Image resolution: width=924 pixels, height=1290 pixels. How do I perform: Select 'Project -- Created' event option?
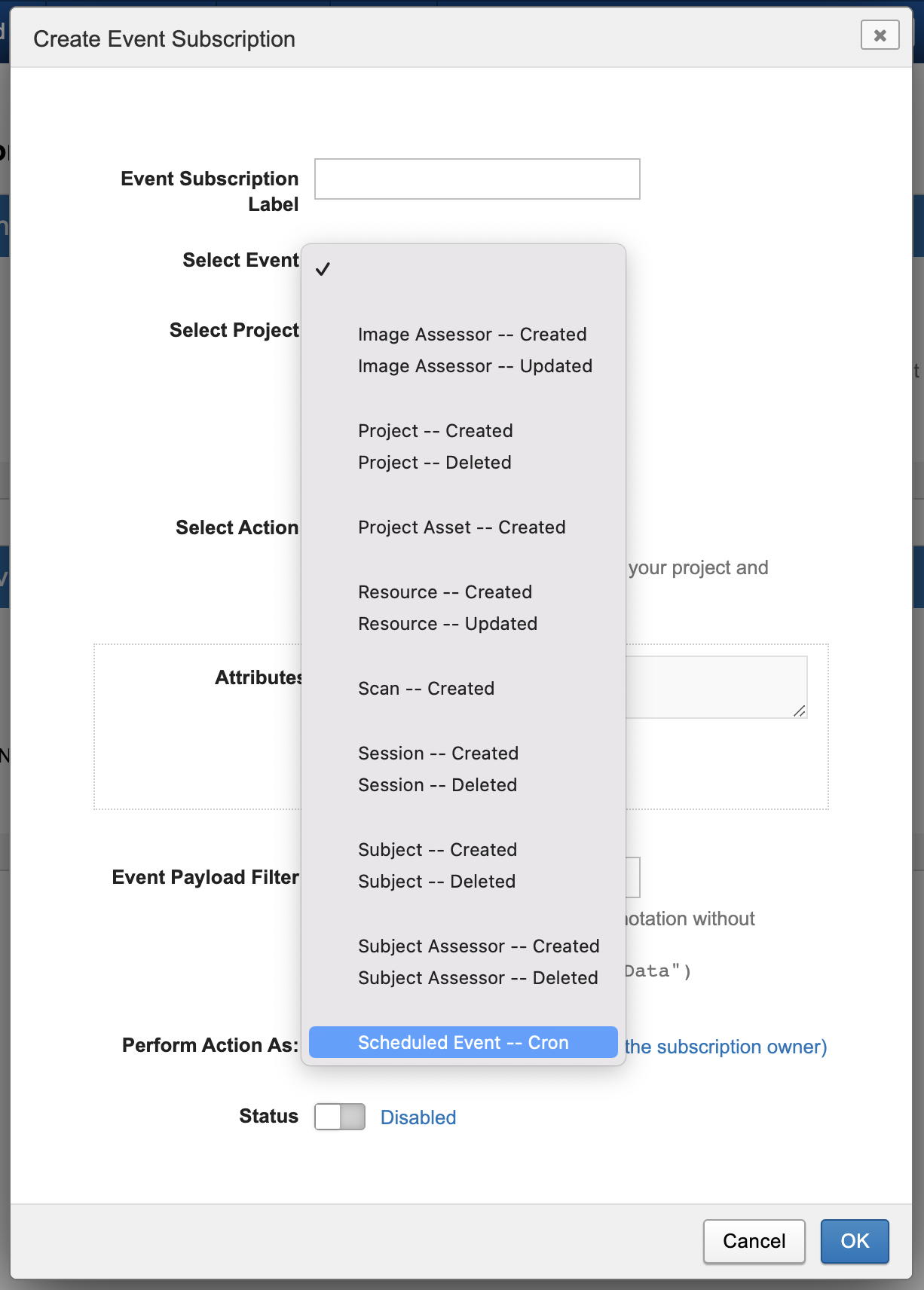435,431
